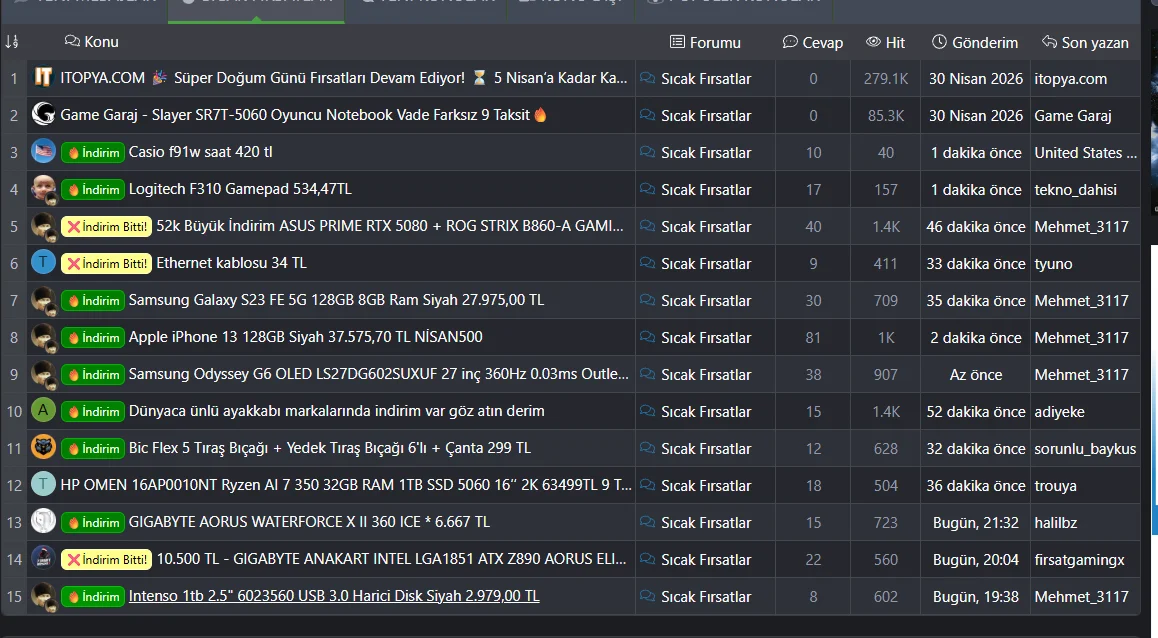Open trouya last poster profile

[x=1055, y=485]
